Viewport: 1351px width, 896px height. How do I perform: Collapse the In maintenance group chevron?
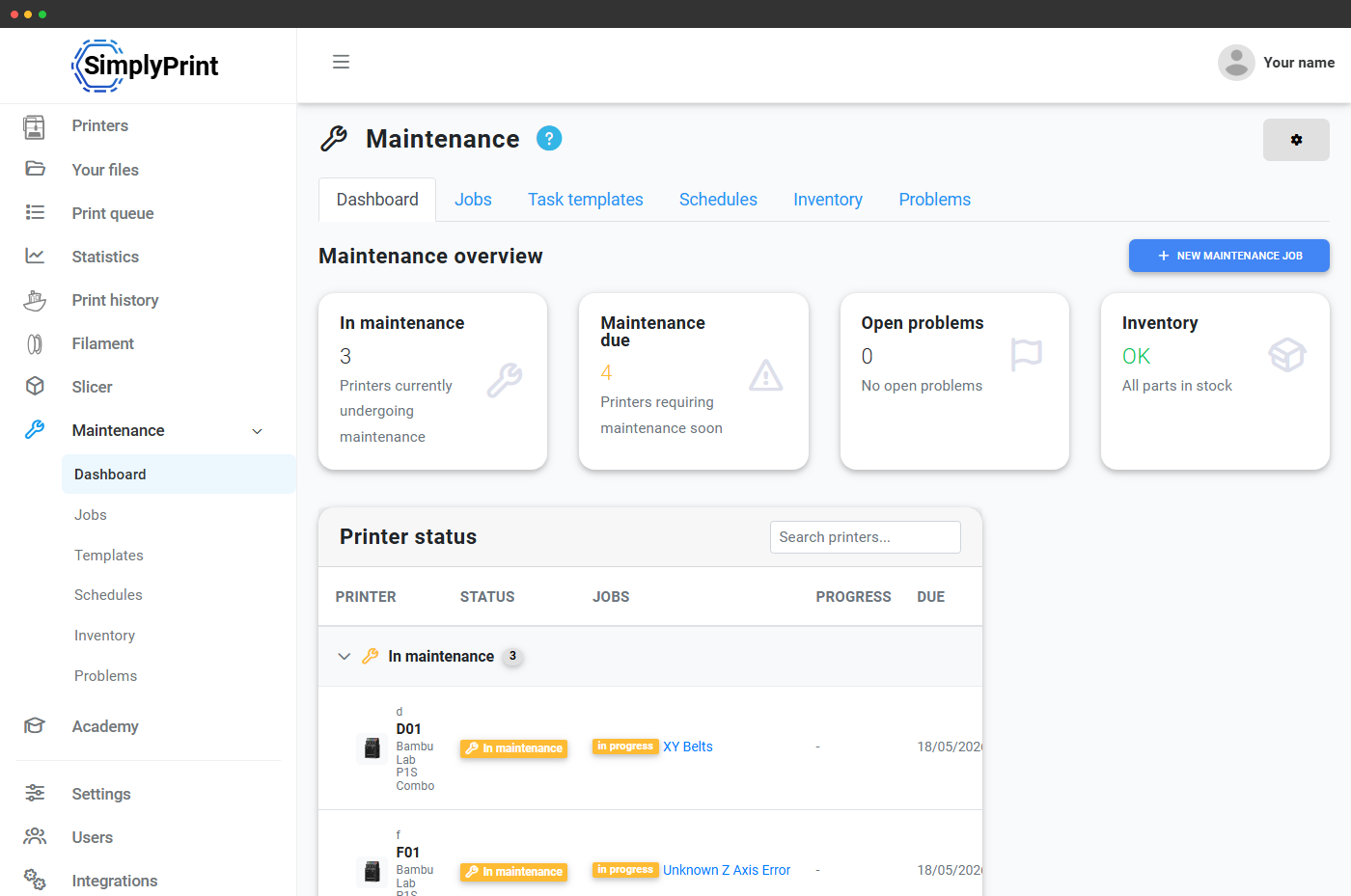coord(345,656)
